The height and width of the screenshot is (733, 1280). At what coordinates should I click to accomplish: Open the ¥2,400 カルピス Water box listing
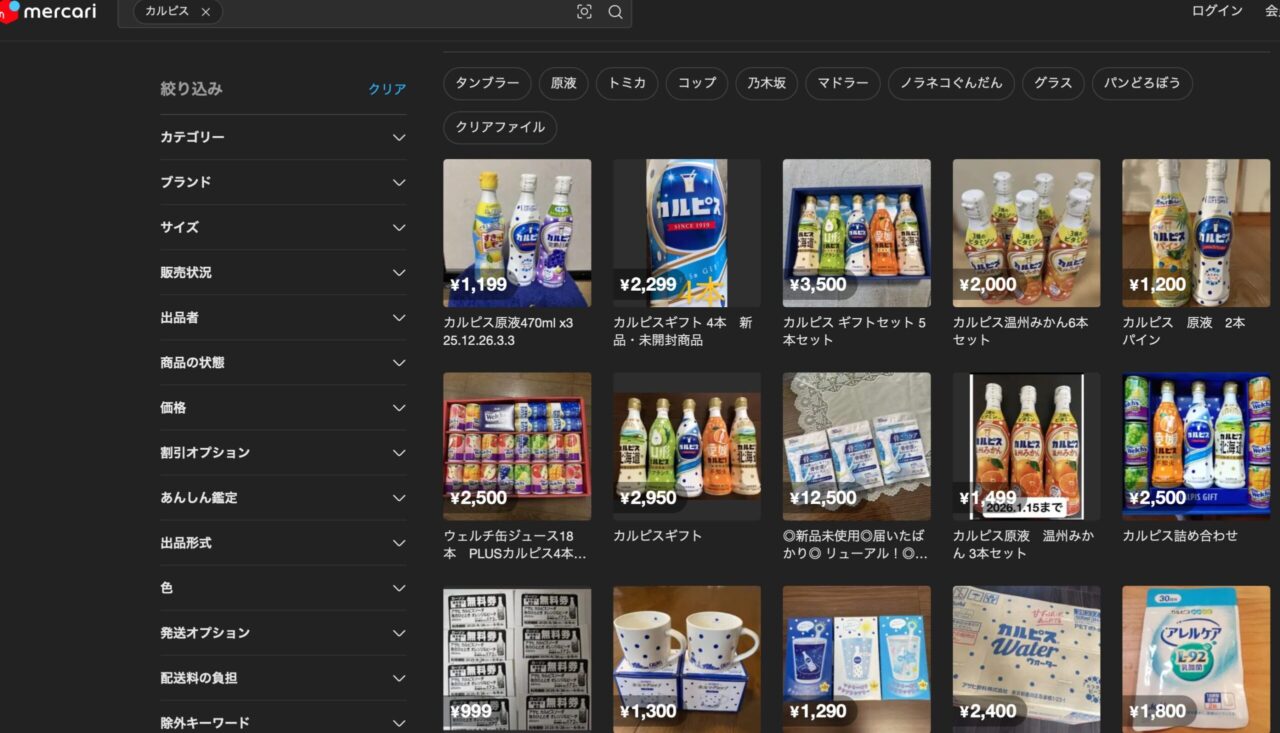(1027, 659)
